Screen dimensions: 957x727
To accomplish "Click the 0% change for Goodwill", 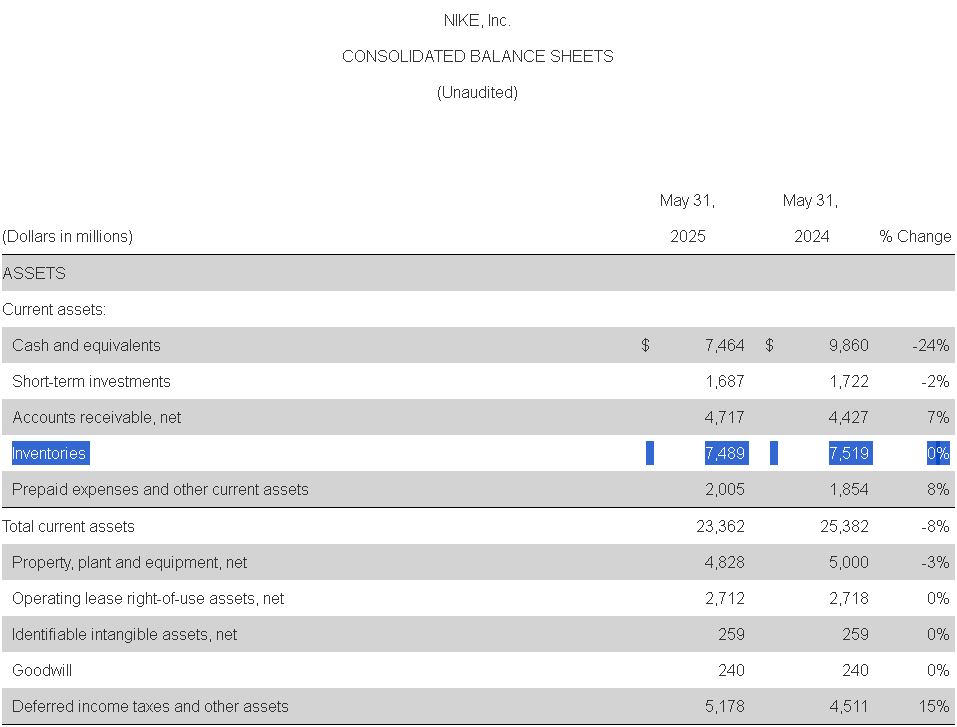I will (938, 670).
